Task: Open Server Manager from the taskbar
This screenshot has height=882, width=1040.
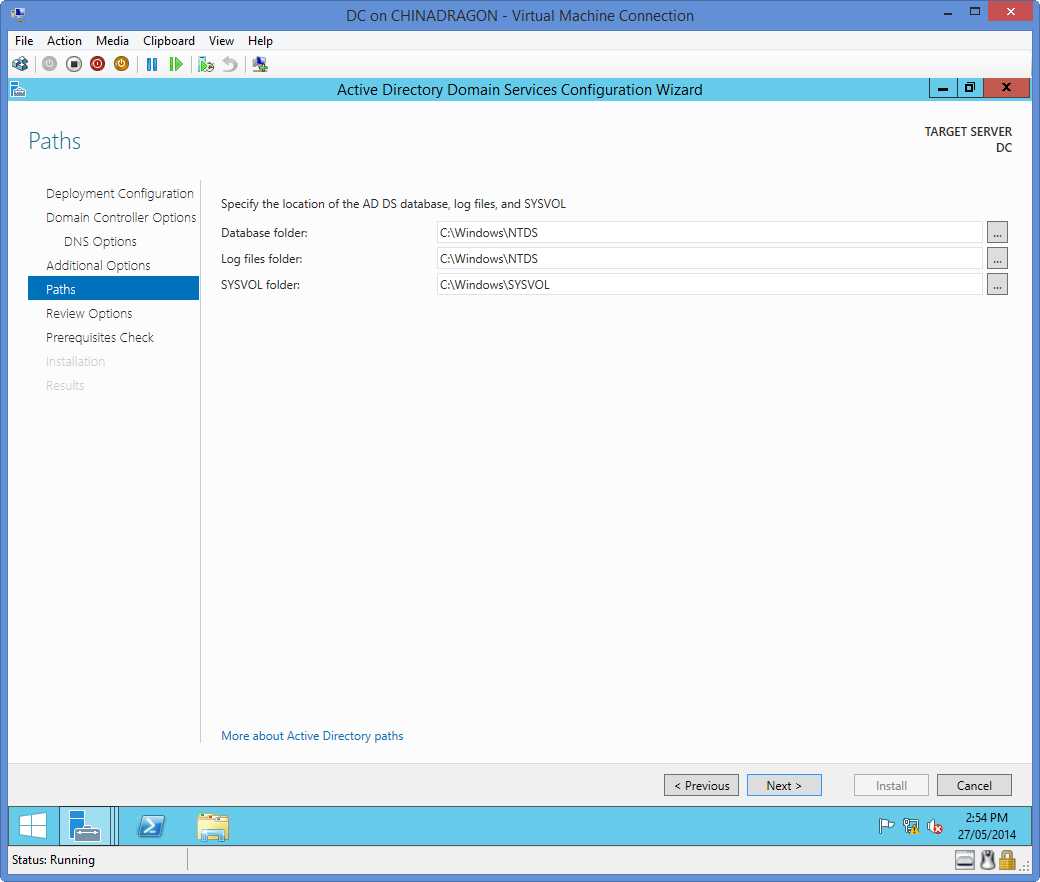Action: click(x=85, y=826)
